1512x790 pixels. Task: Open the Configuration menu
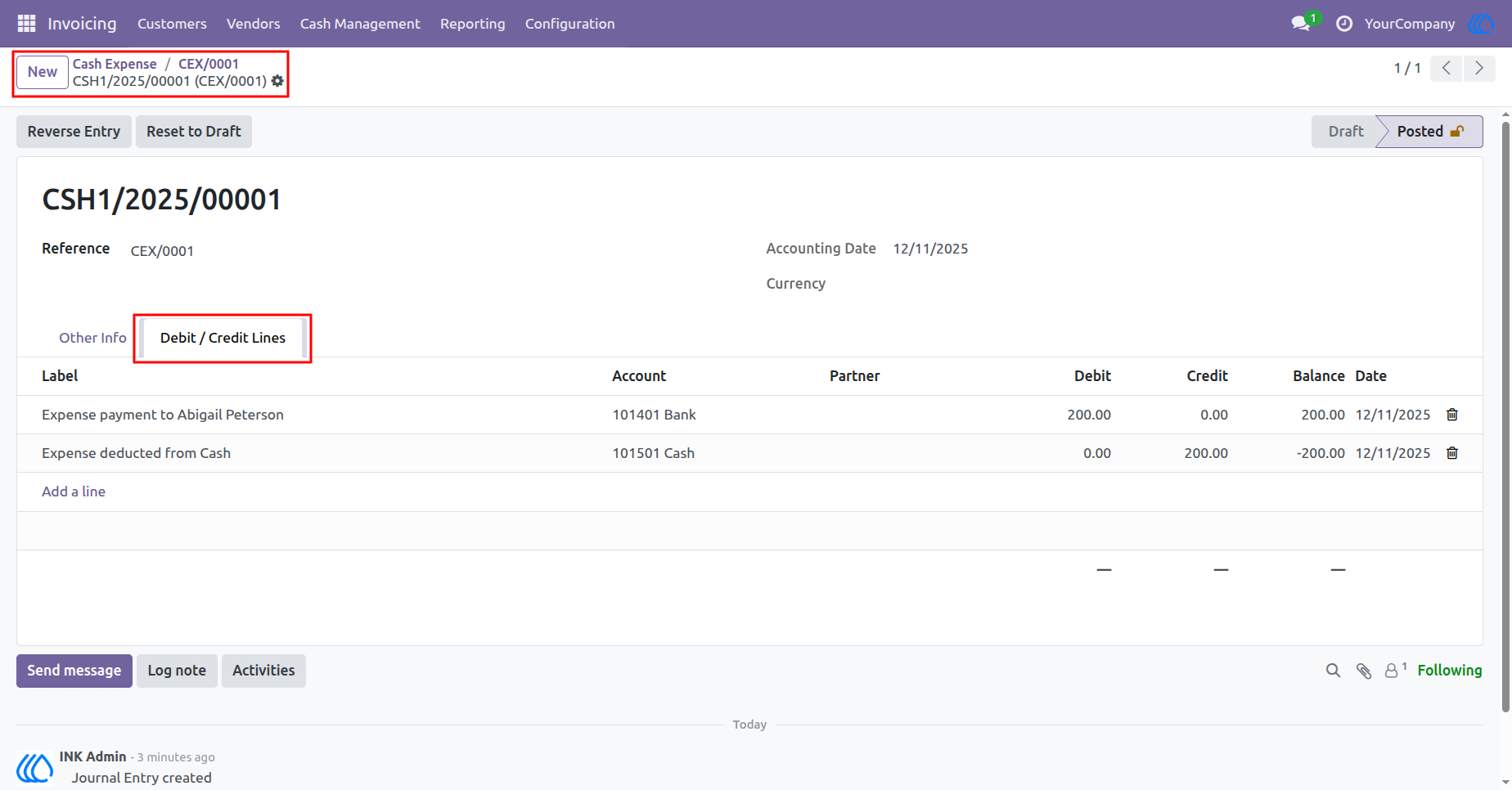(x=570, y=24)
